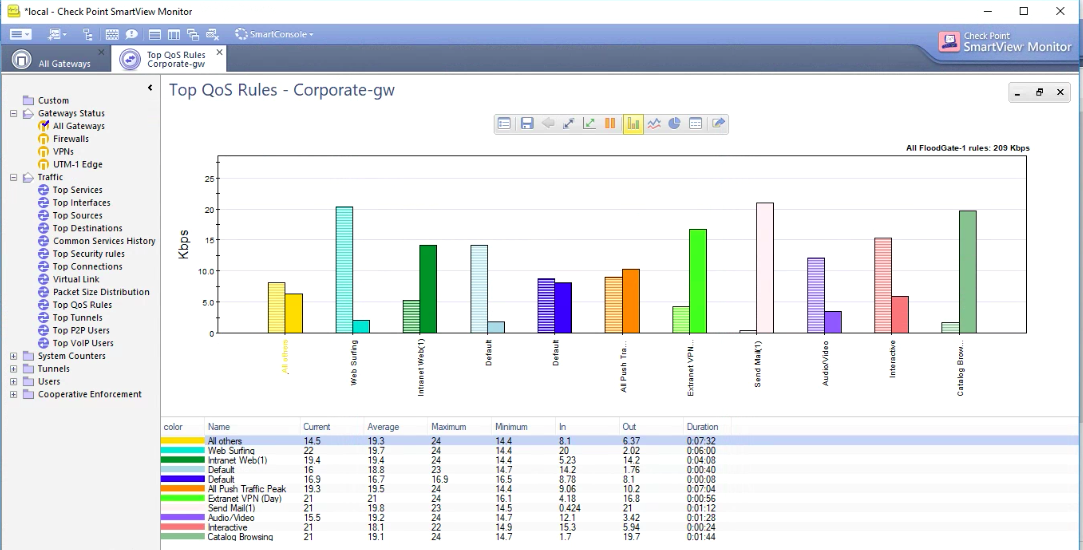Open the SmartConsole dropdown menu
Viewport: 1083px width, 550px height.
[x=274, y=34]
